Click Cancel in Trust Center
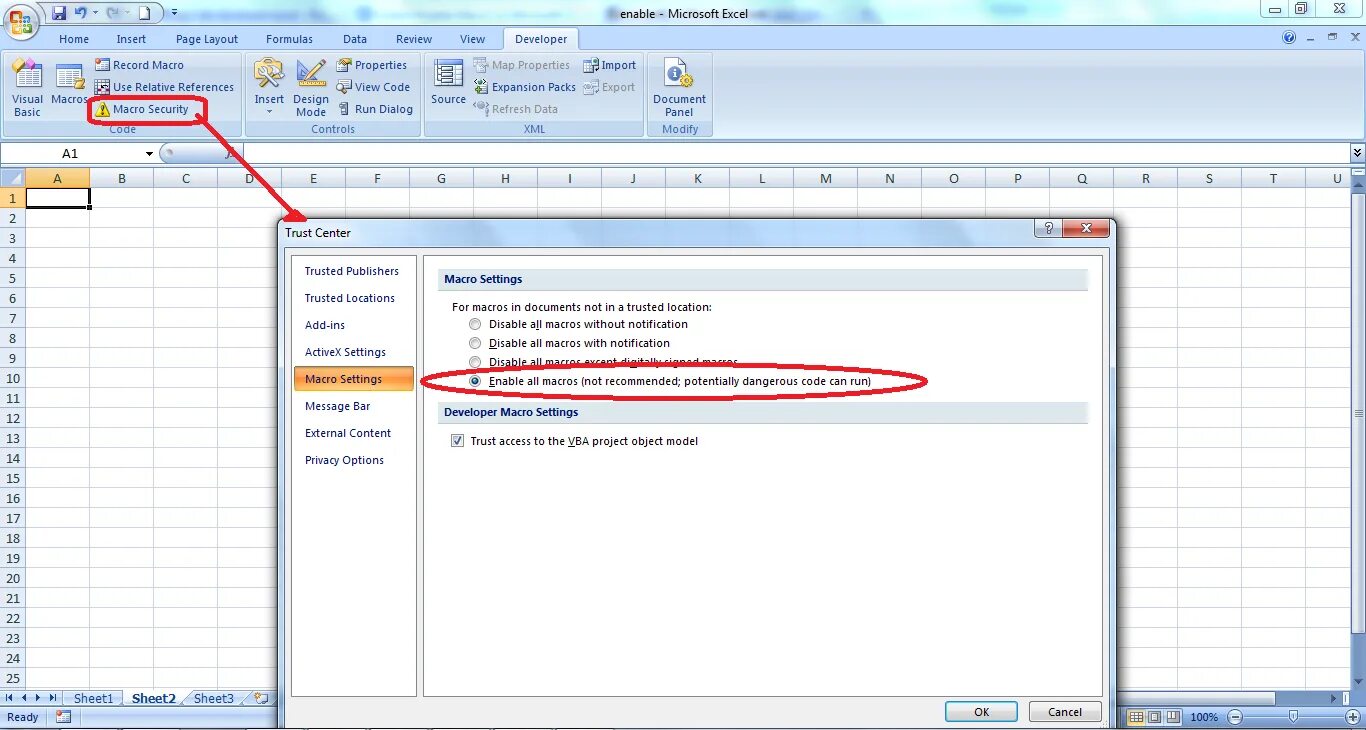The height and width of the screenshot is (730, 1366). pyautogui.click(x=1064, y=712)
